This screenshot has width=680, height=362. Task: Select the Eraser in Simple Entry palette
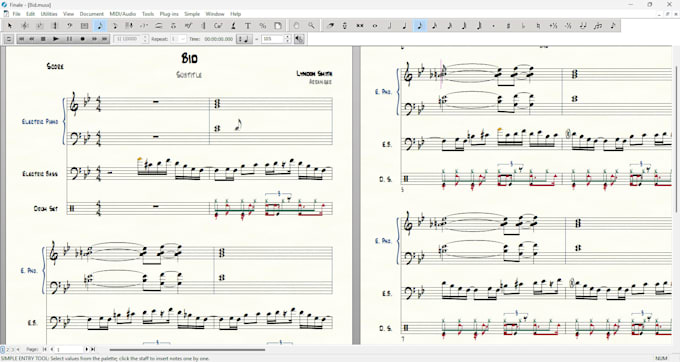coord(330,26)
